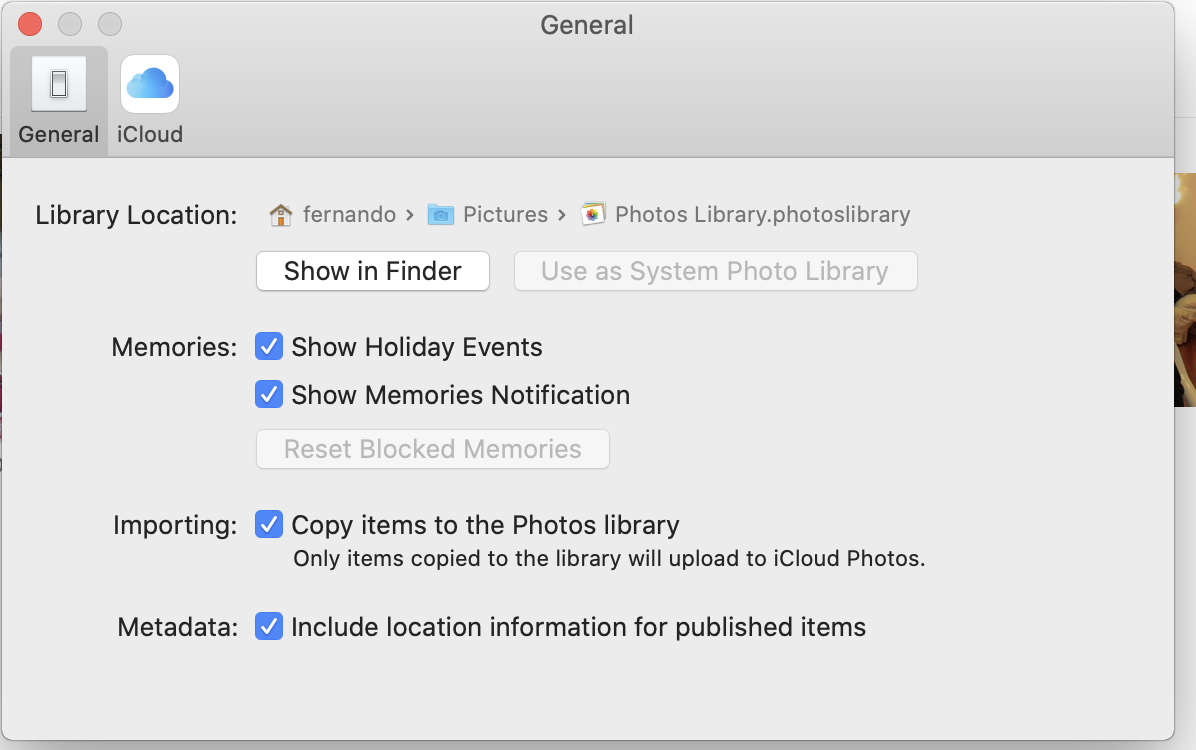Click the Photos Library.photoslibrary path name
This screenshot has height=750, width=1196.
pyautogui.click(x=762, y=215)
